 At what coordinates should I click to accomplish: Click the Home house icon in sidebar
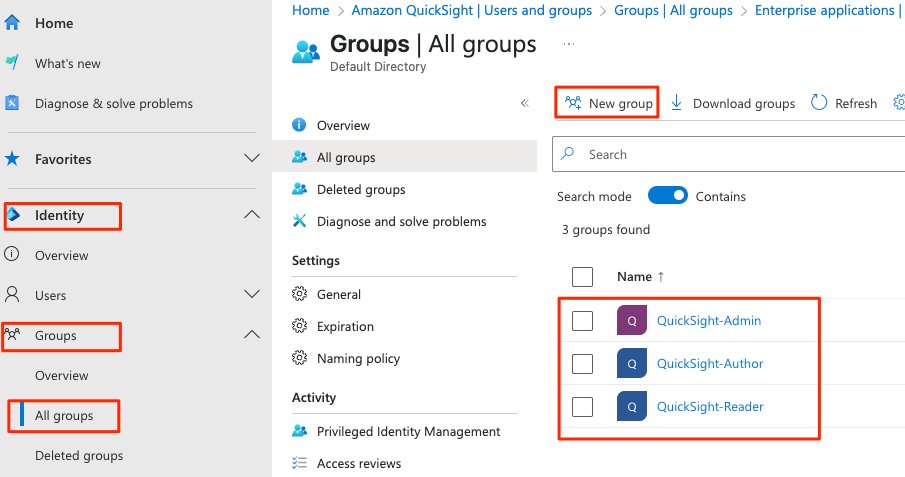pos(12,23)
